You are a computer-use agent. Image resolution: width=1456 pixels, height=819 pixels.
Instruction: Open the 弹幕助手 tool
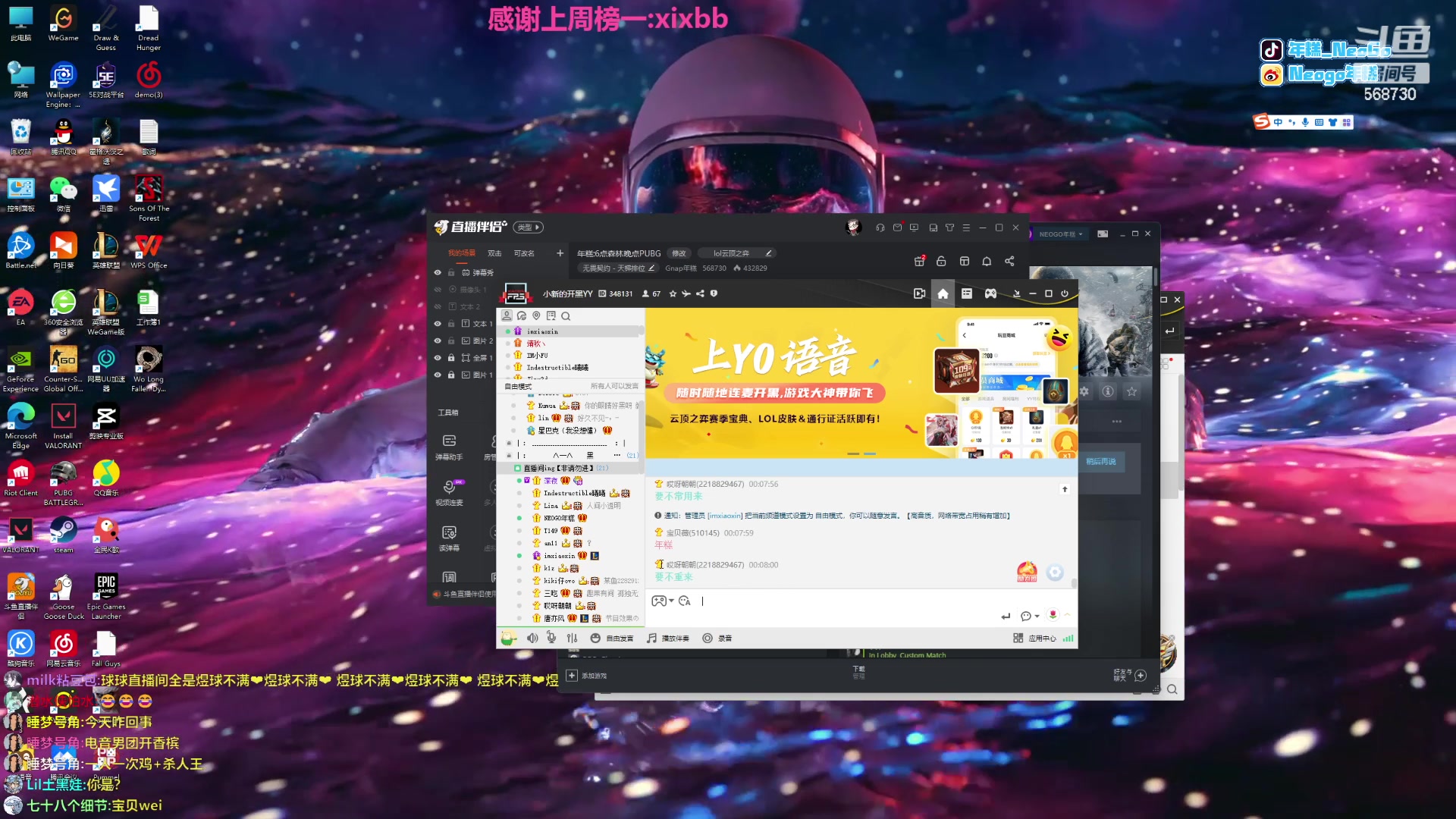point(449,447)
